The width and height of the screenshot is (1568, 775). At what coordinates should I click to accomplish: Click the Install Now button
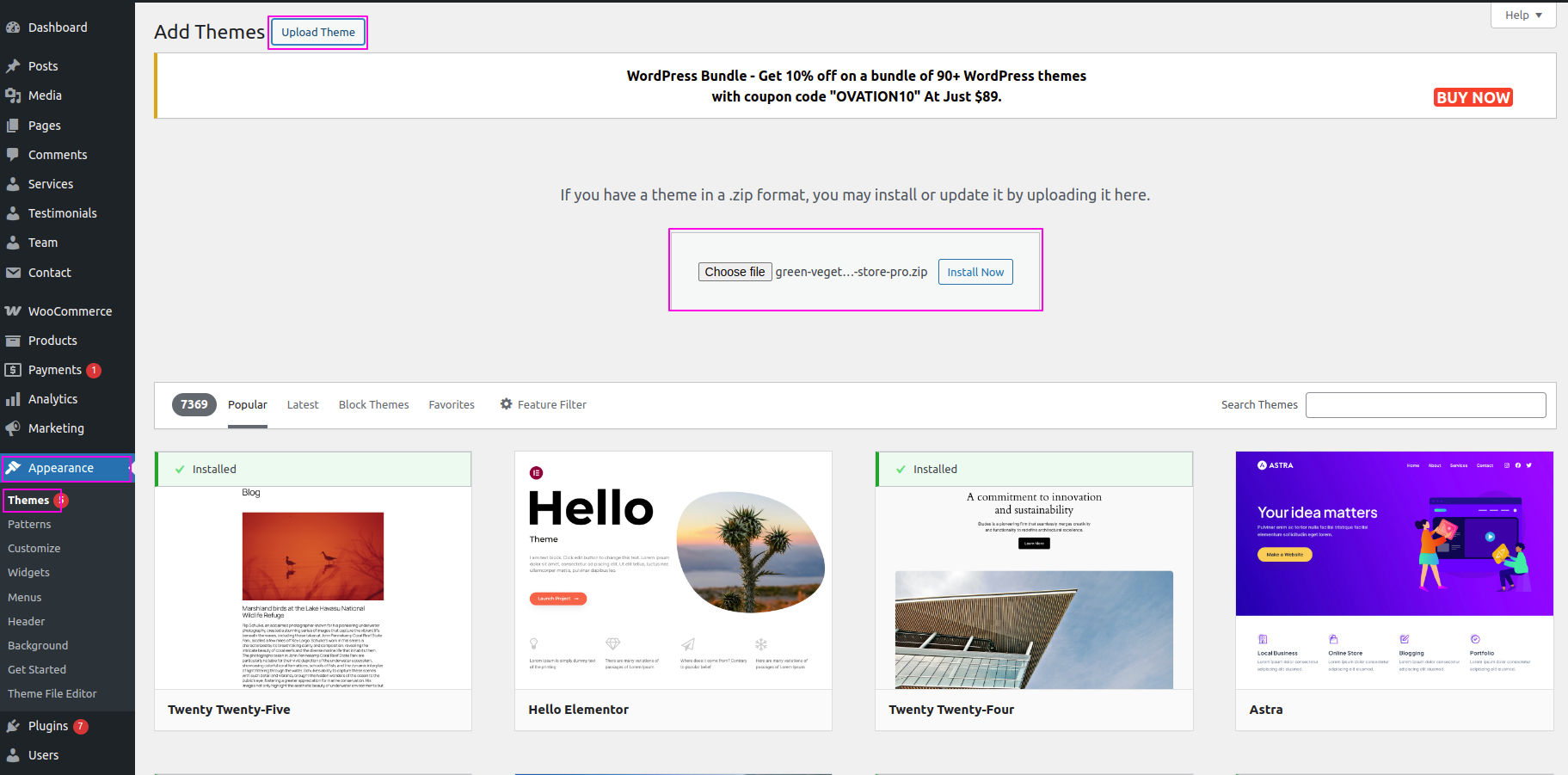coord(975,272)
